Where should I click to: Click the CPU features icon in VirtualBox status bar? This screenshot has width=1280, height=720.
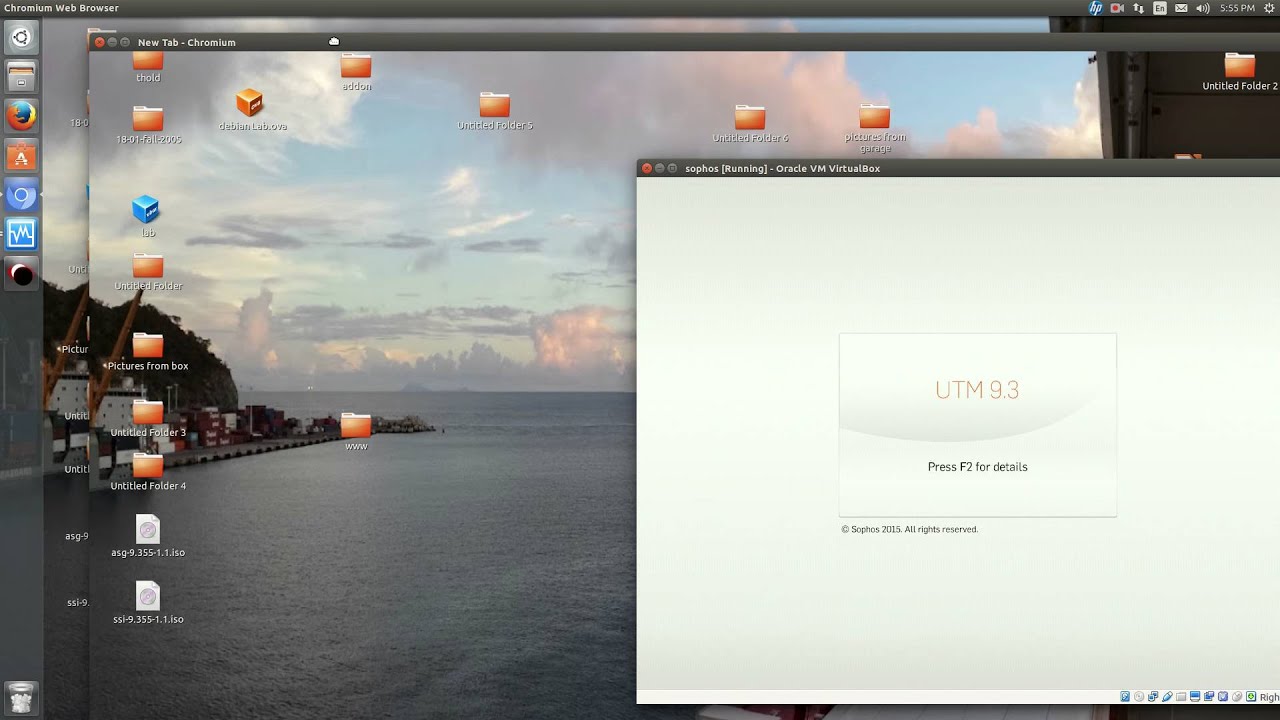coord(1223,696)
